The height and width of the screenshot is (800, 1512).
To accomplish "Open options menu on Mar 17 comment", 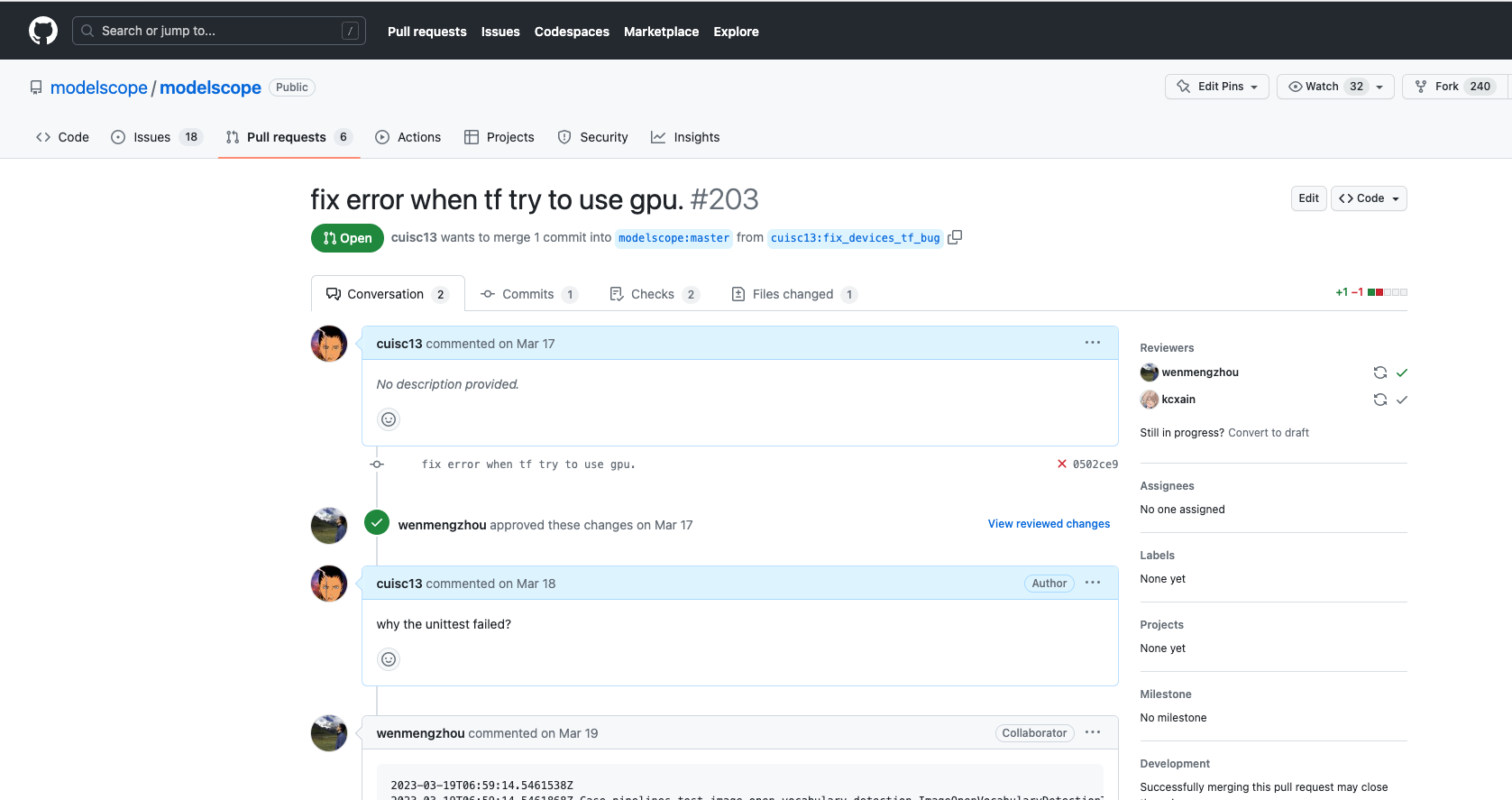I will 1093,343.
